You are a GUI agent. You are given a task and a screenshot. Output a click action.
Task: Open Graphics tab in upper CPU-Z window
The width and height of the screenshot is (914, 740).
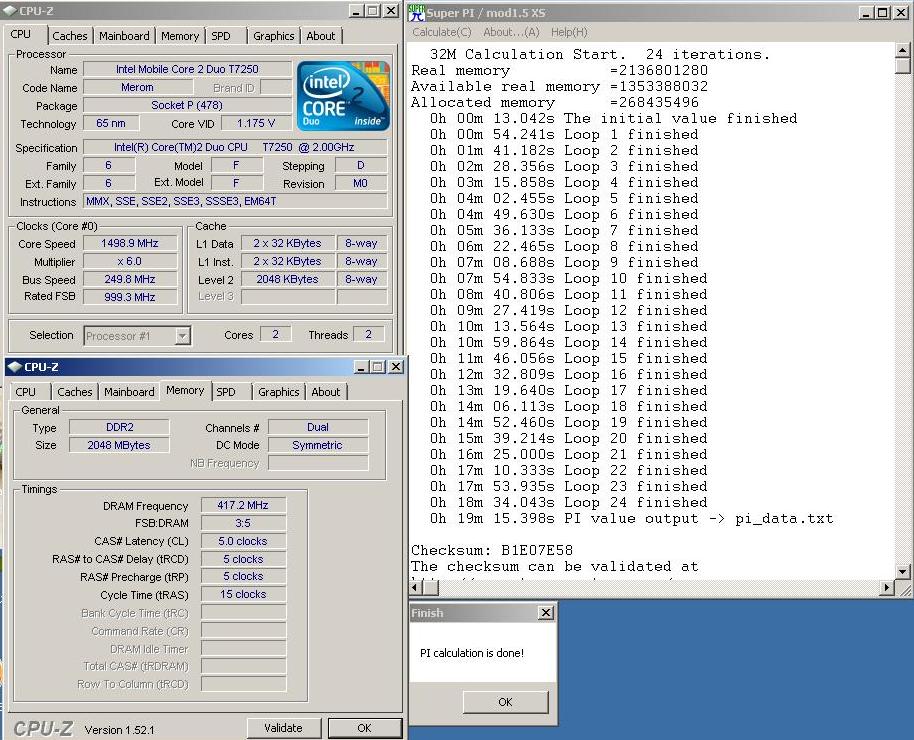[x=273, y=36]
